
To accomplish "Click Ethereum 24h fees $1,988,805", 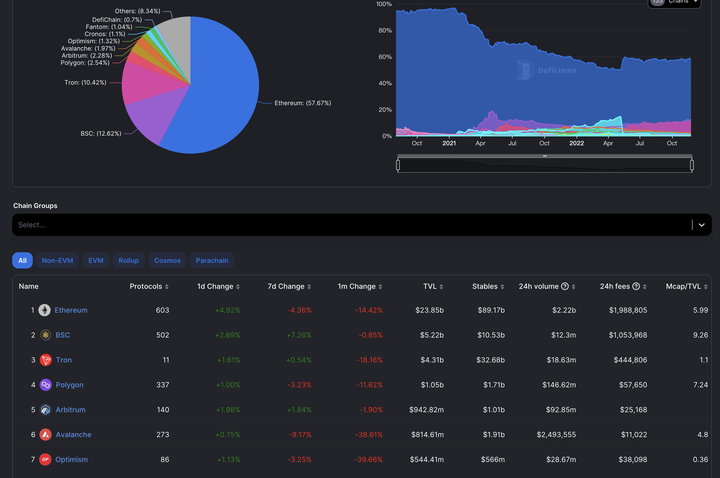I will (628, 310).
